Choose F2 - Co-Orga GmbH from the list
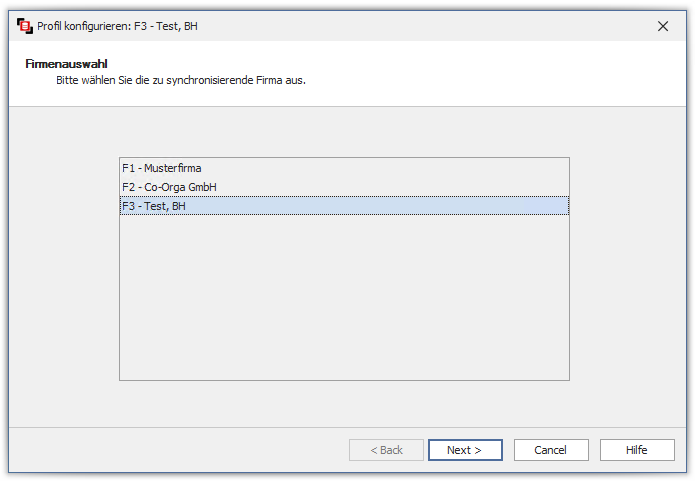The image size is (695, 481). coord(169,187)
